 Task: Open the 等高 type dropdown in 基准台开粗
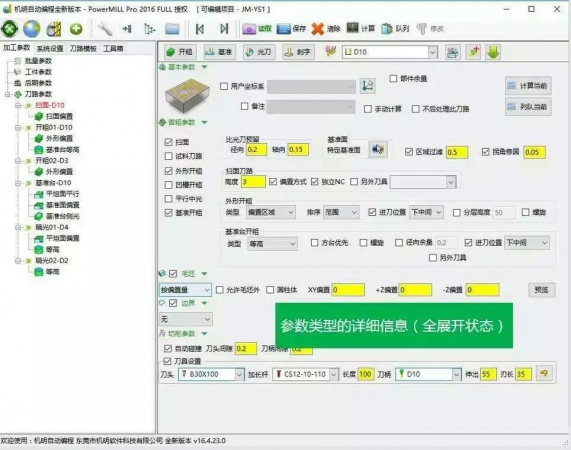tap(272, 244)
